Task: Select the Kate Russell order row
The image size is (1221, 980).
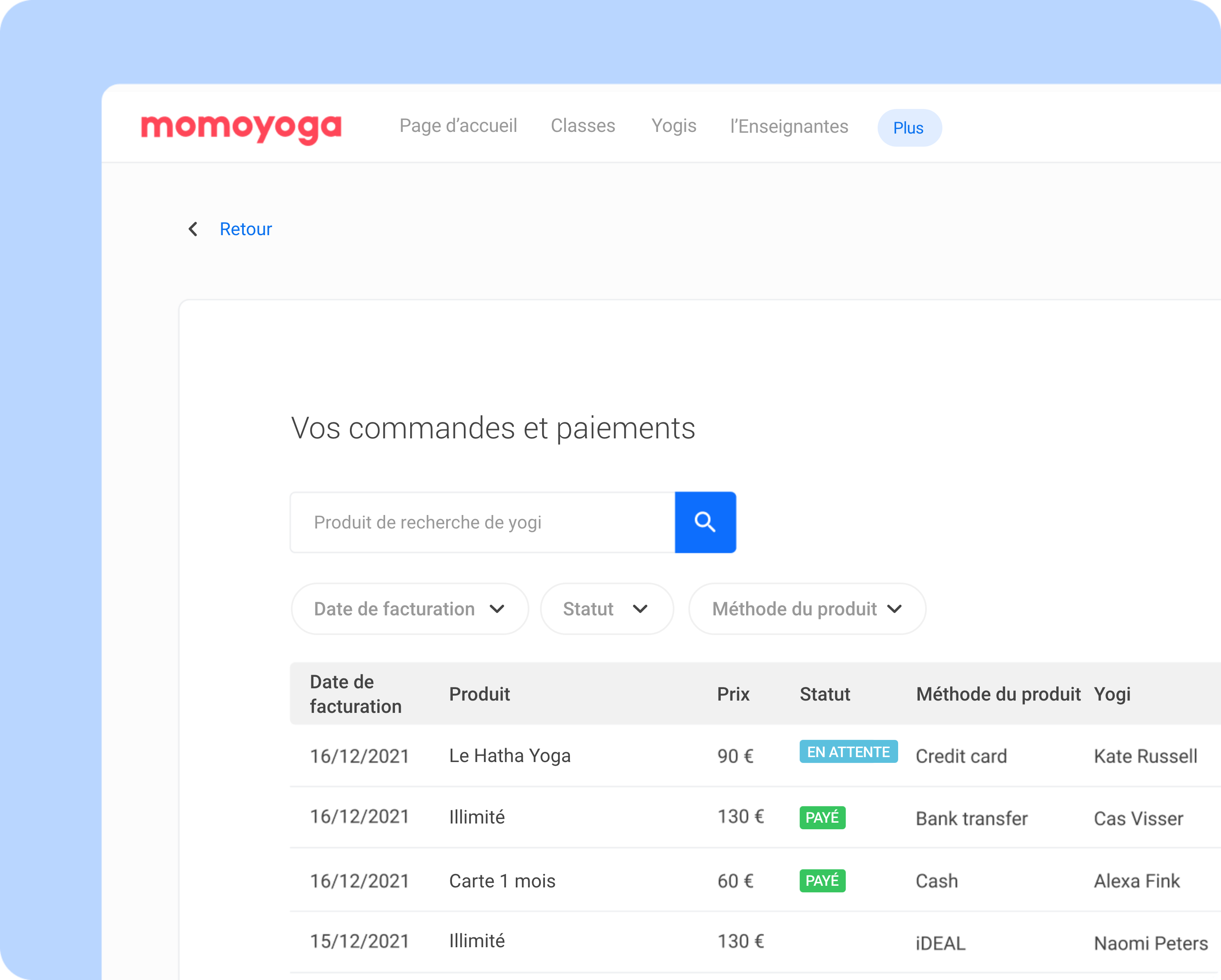Action: tap(510, 756)
